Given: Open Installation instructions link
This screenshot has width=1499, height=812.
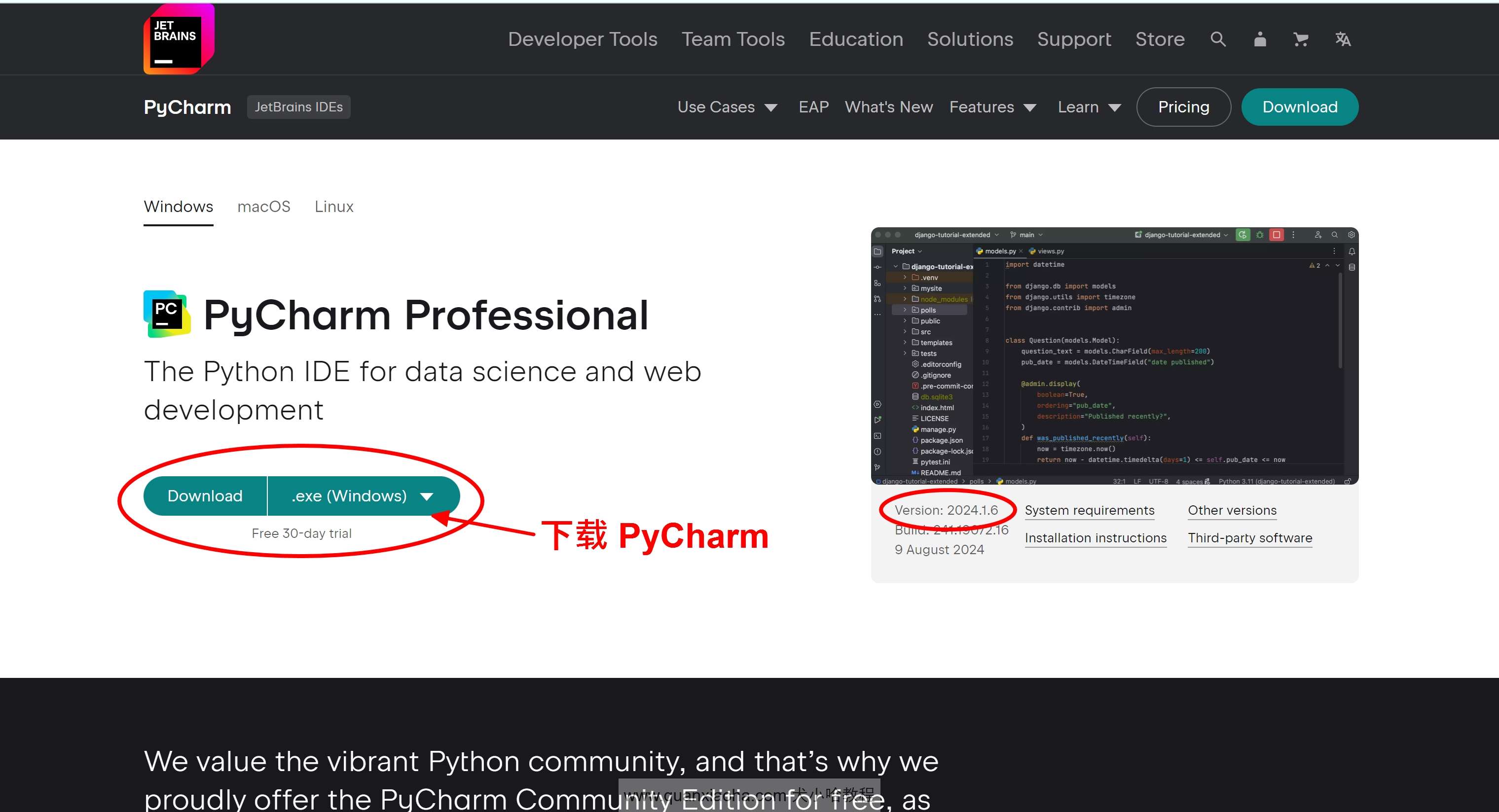Looking at the screenshot, I should click(x=1096, y=538).
